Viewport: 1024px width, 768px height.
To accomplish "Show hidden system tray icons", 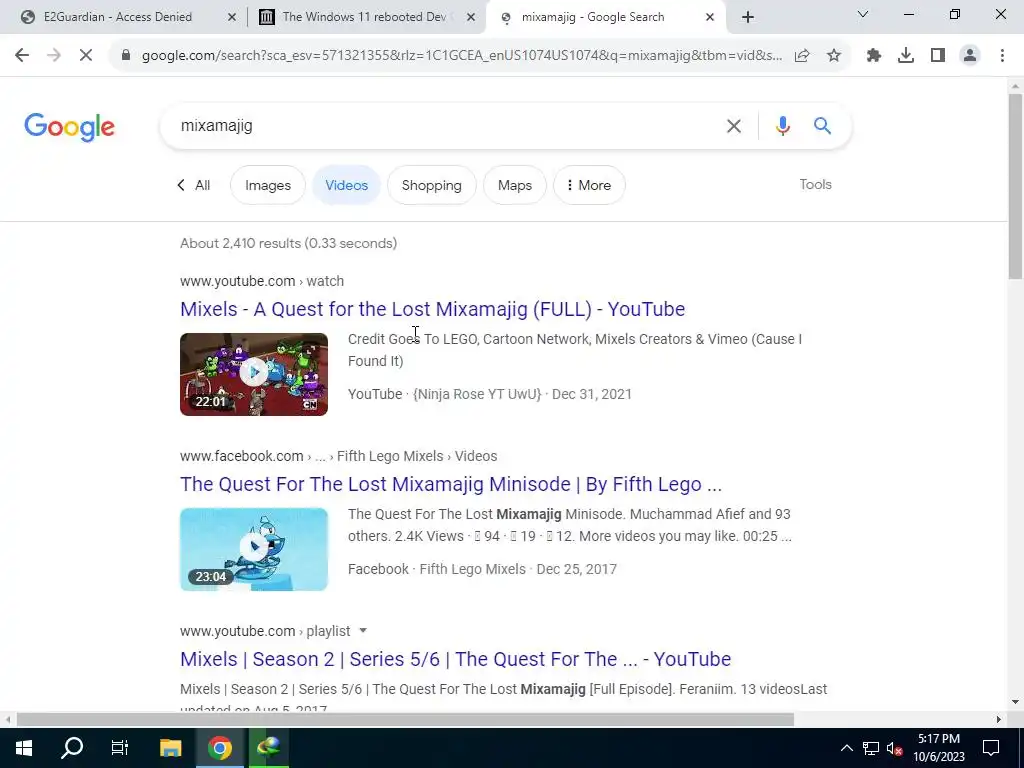I will [846, 748].
